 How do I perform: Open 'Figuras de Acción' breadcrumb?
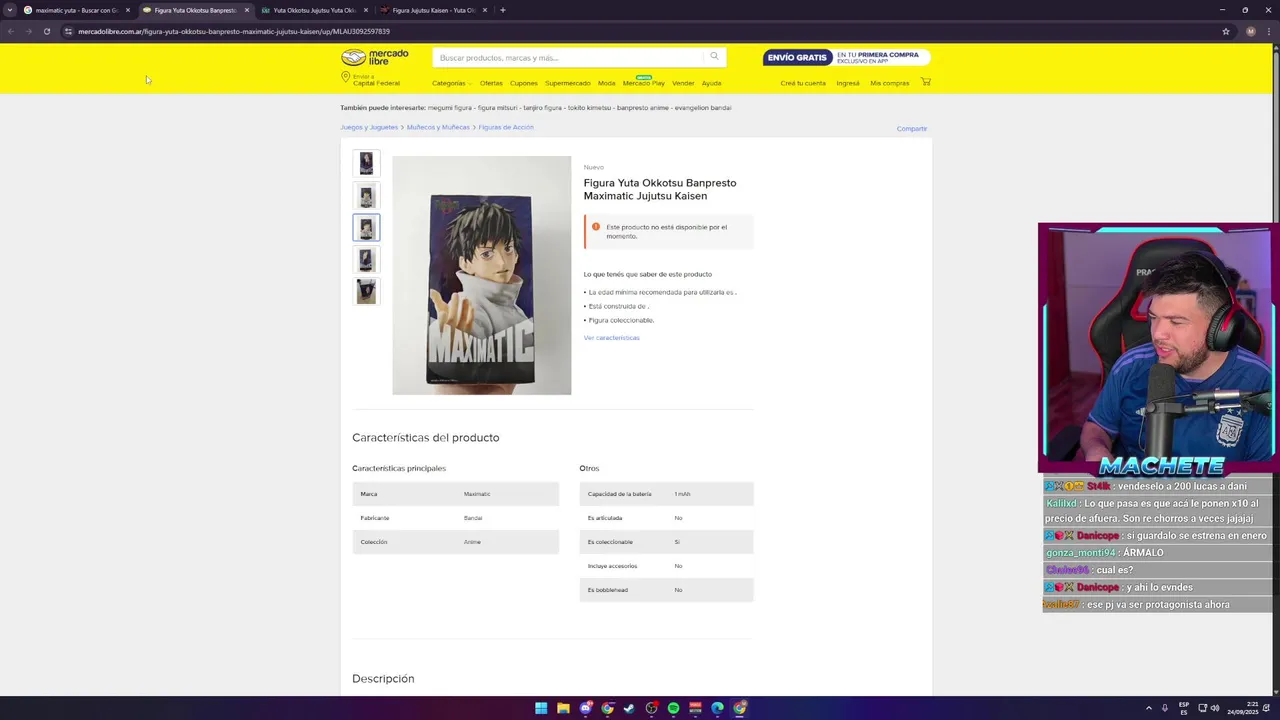(x=506, y=127)
